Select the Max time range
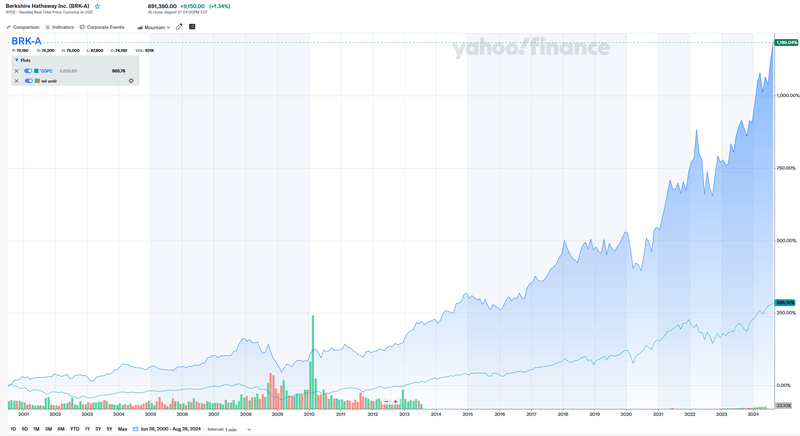800x436 pixels. click(x=122, y=429)
